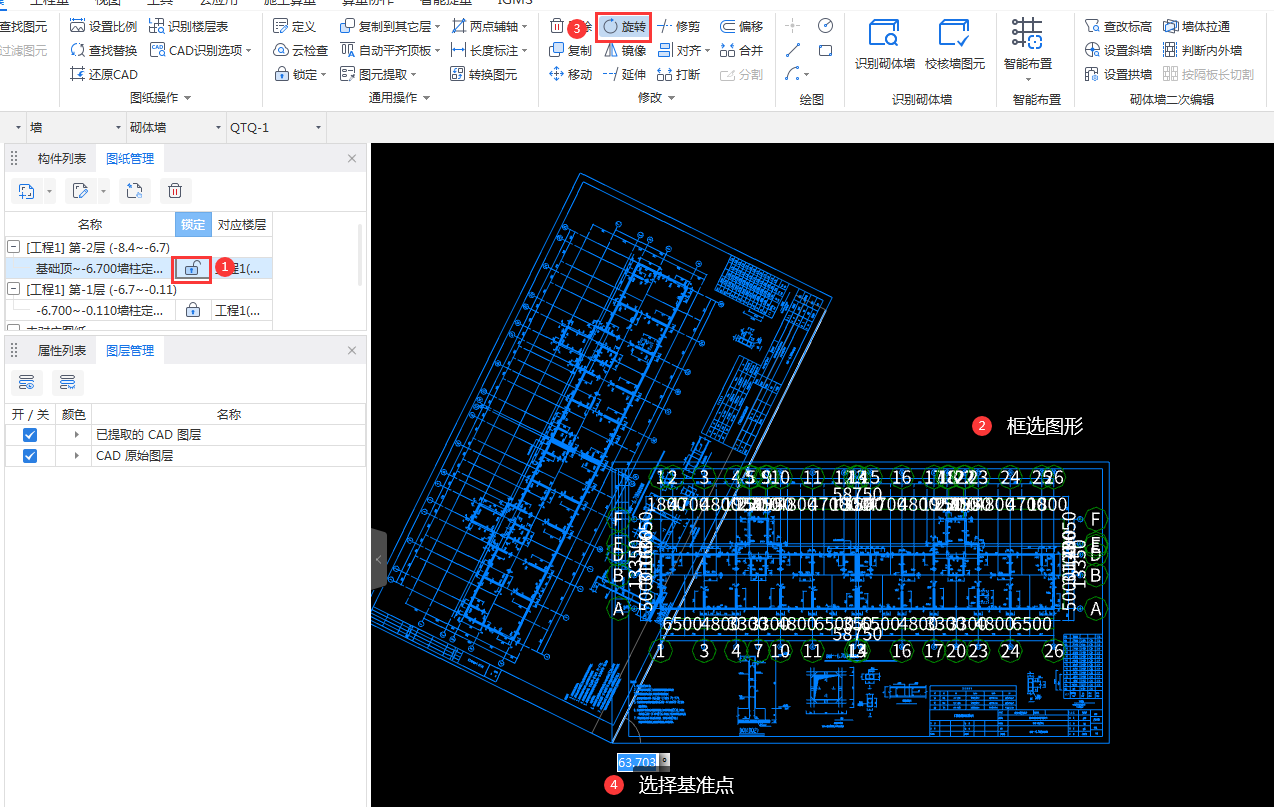1274x807 pixels.
Task: Toggle lock for 基础顶~-6.700墙柱定 drawing
Action: click(x=193, y=268)
